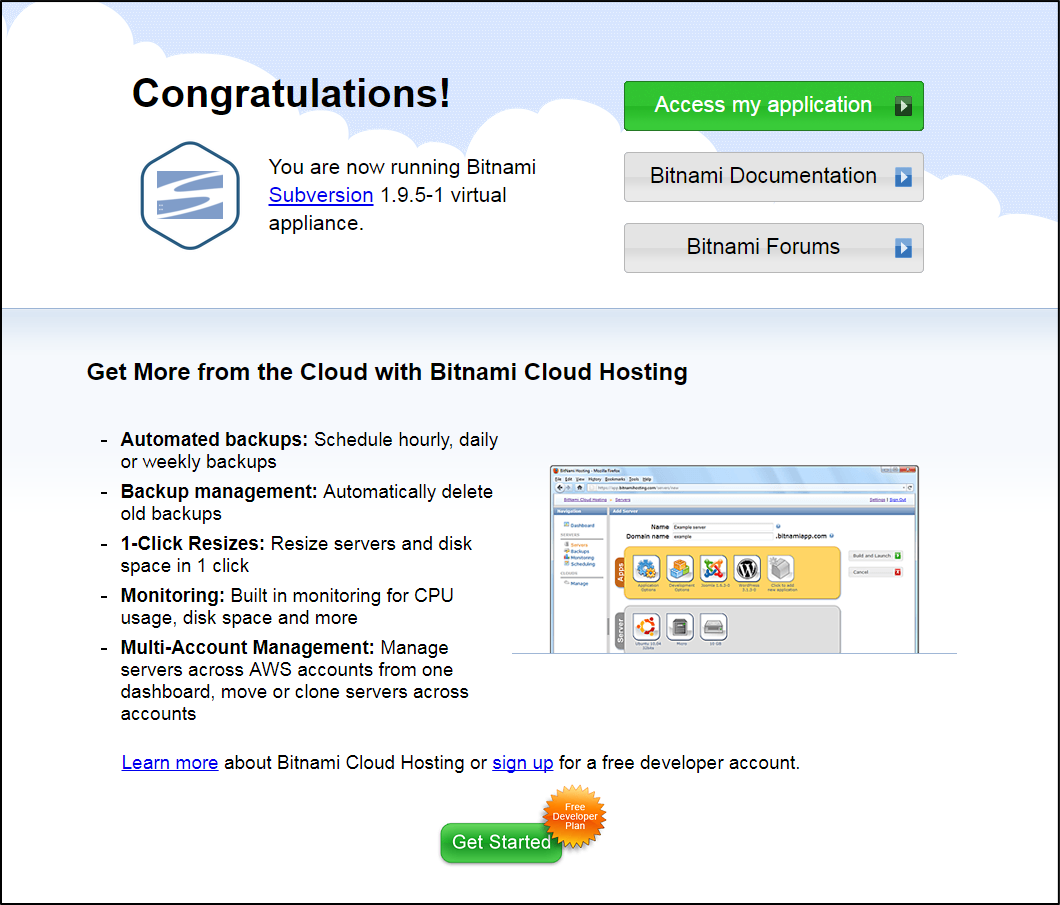
Task: Click the Backup management bullet text
Action: [306, 502]
